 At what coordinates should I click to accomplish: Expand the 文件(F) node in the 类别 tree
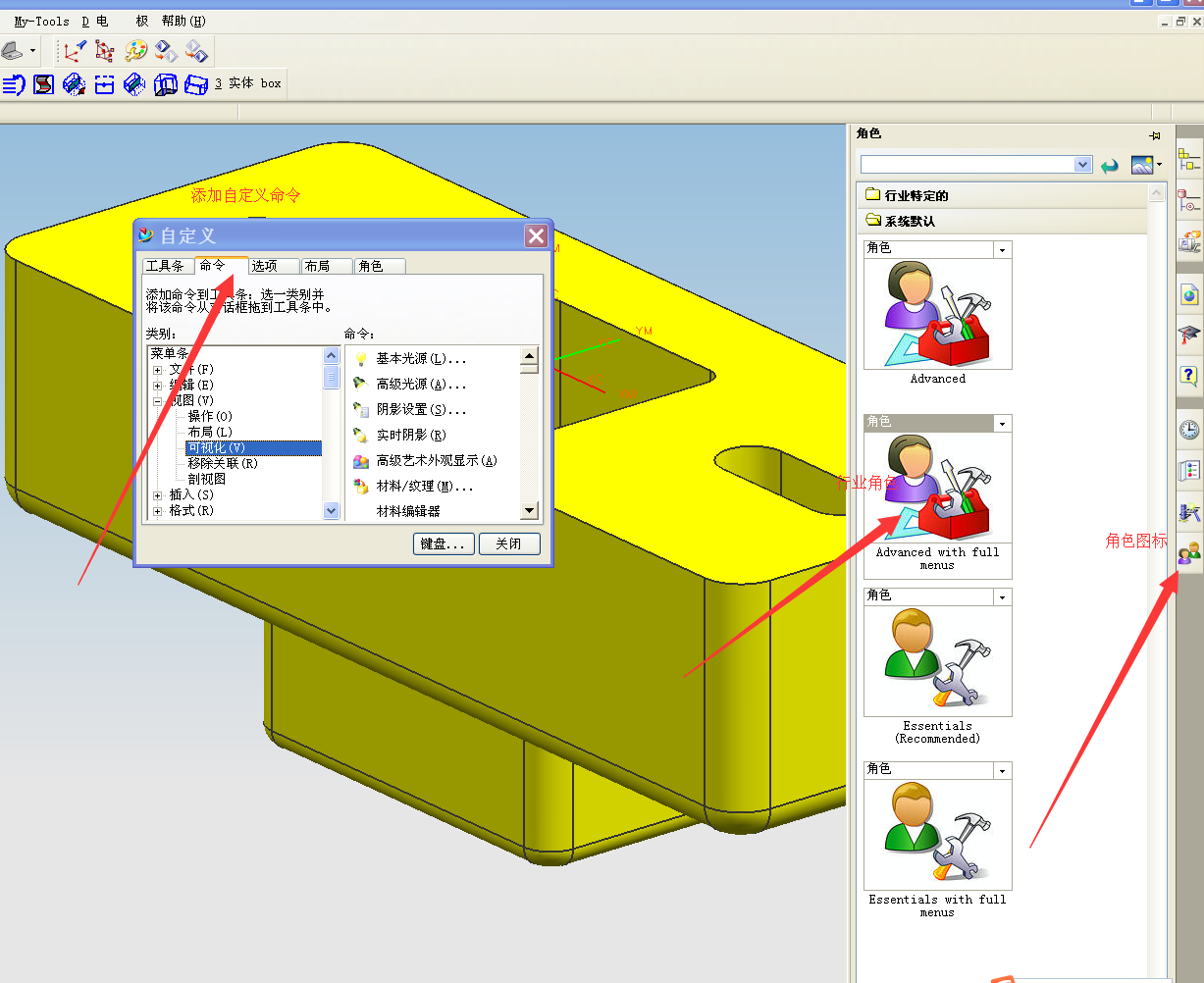tap(157, 368)
